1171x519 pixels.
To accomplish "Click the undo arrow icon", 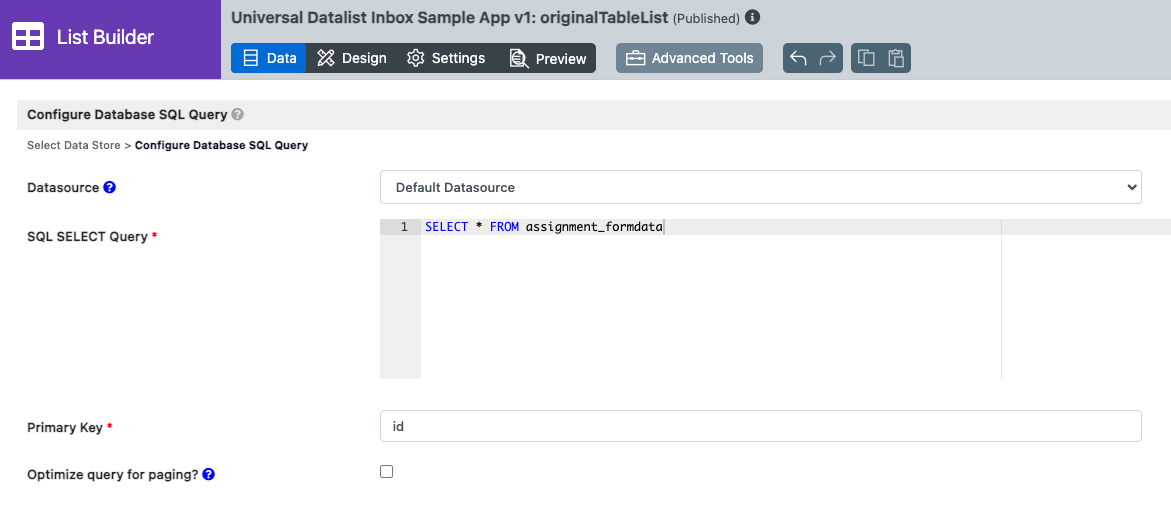I will (x=798, y=58).
